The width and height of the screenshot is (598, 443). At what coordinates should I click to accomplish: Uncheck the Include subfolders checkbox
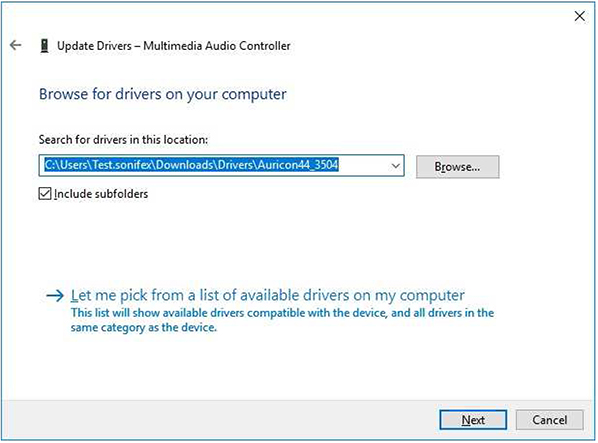point(45,194)
